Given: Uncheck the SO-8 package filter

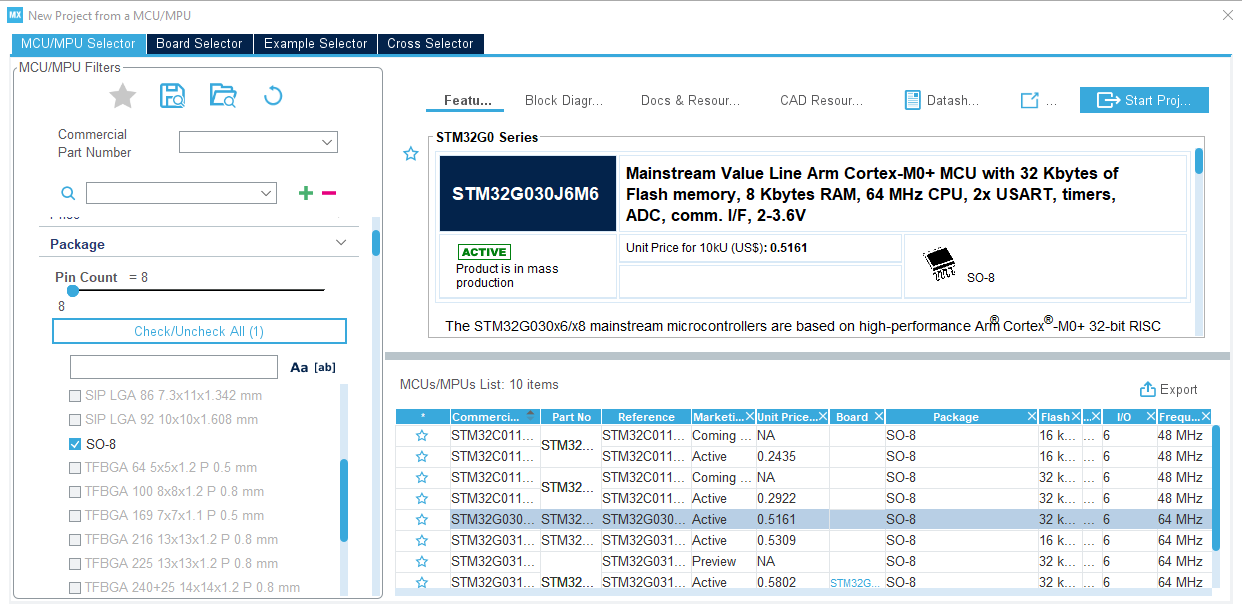Looking at the screenshot, I should point(74,444).
